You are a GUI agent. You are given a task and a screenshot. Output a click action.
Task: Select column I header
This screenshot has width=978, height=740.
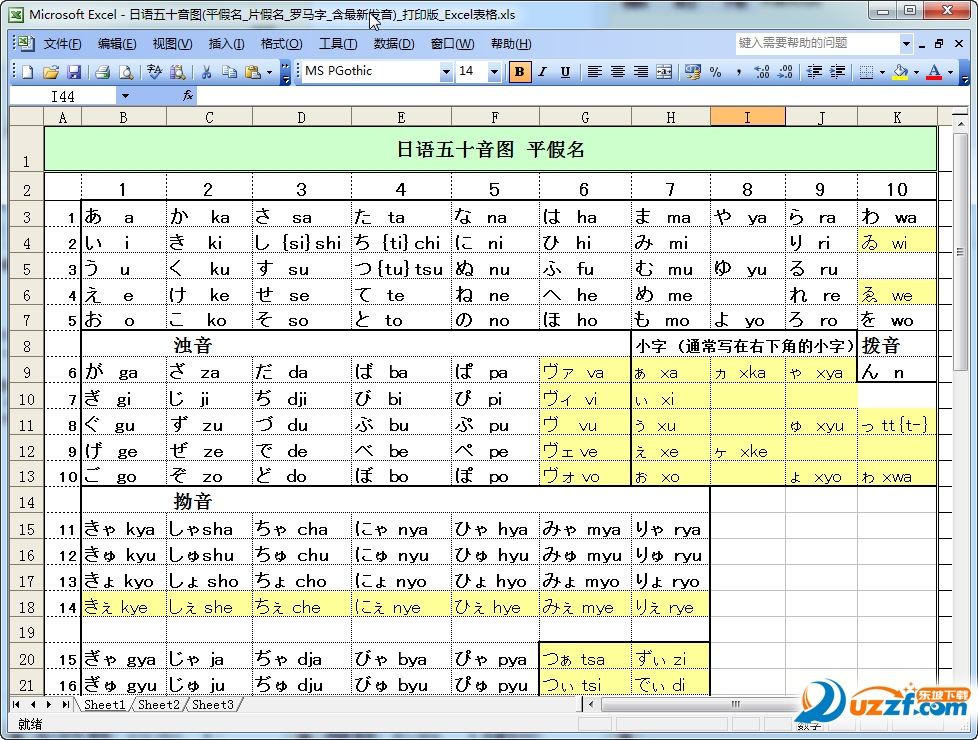(x=747, y=117)
